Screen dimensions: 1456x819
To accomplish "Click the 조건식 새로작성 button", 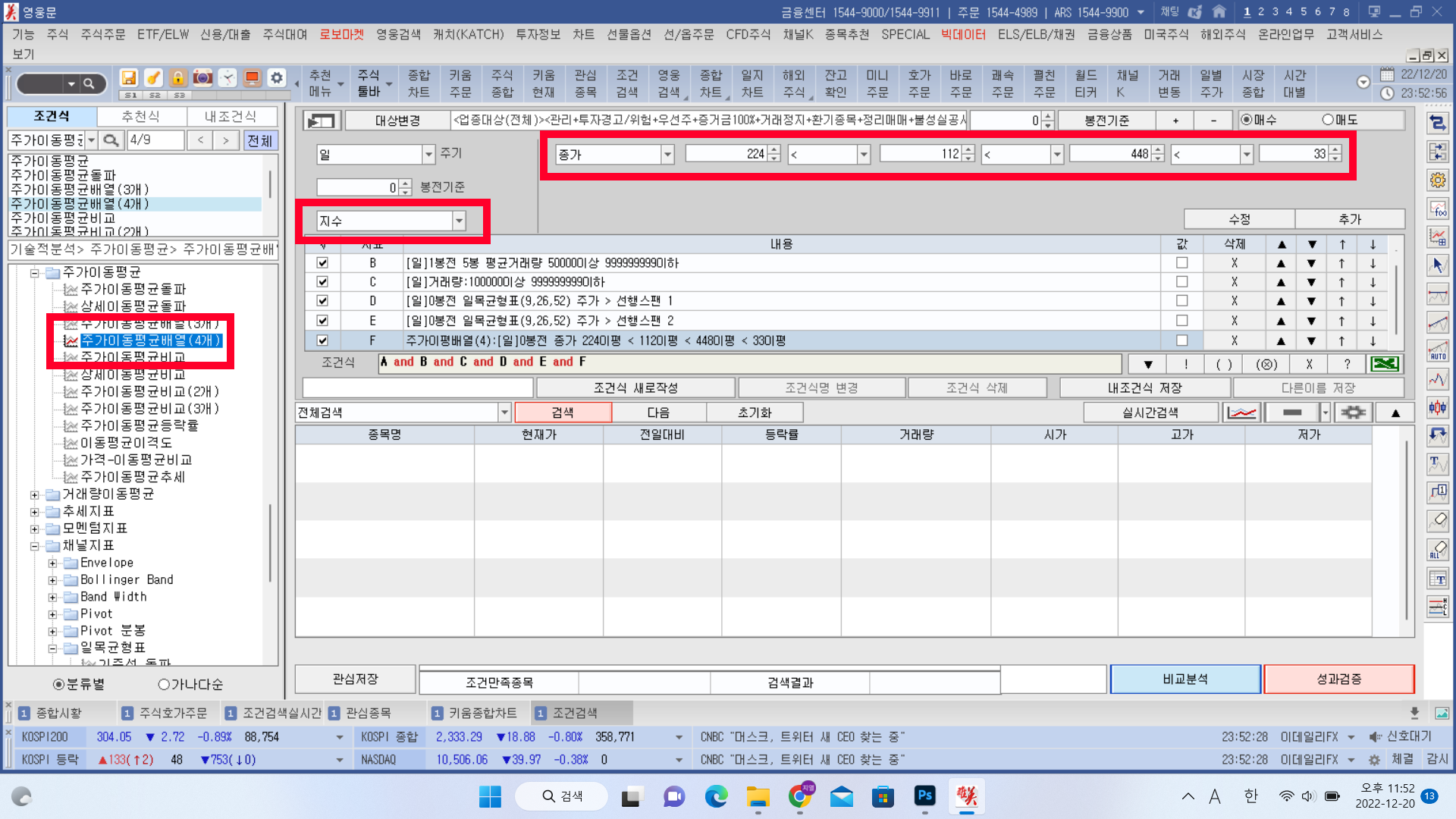I will (x=635, y=388).
